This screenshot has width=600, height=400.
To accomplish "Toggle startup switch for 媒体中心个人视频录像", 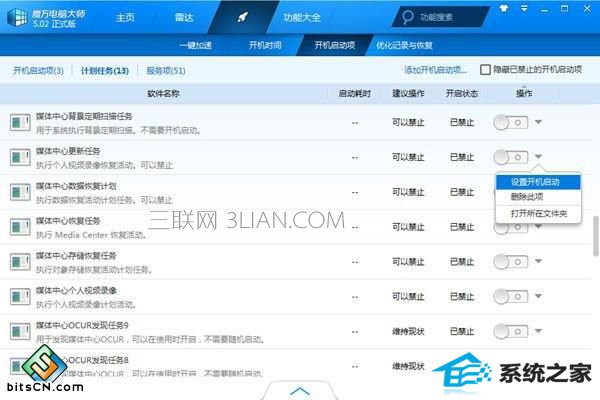I will (511, 296).
